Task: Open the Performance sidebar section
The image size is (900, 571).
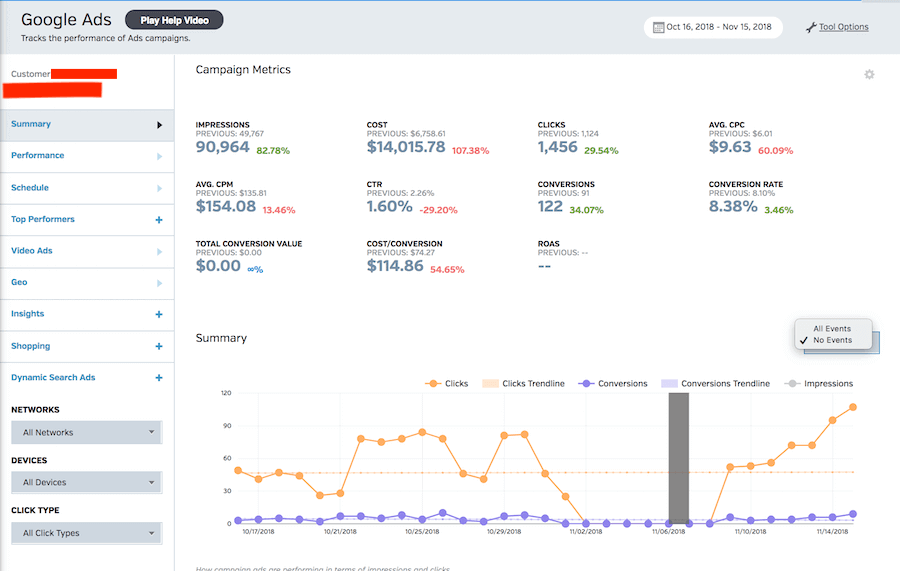Action: (38, 156)
